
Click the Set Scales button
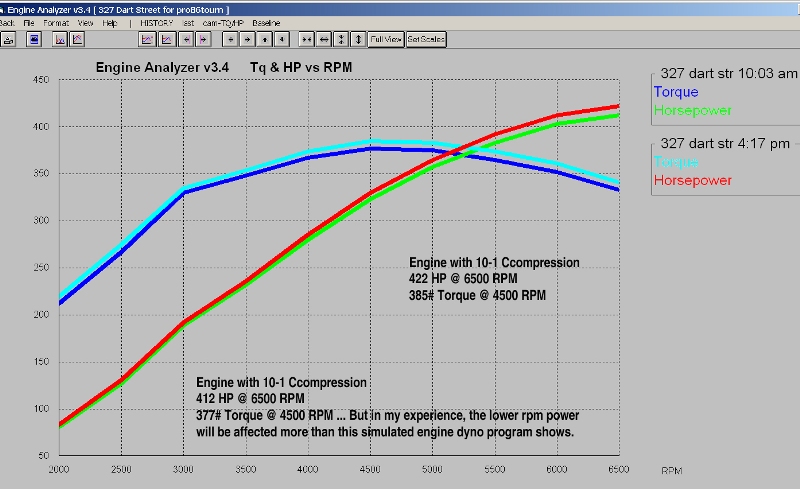(x=426, y=39)
